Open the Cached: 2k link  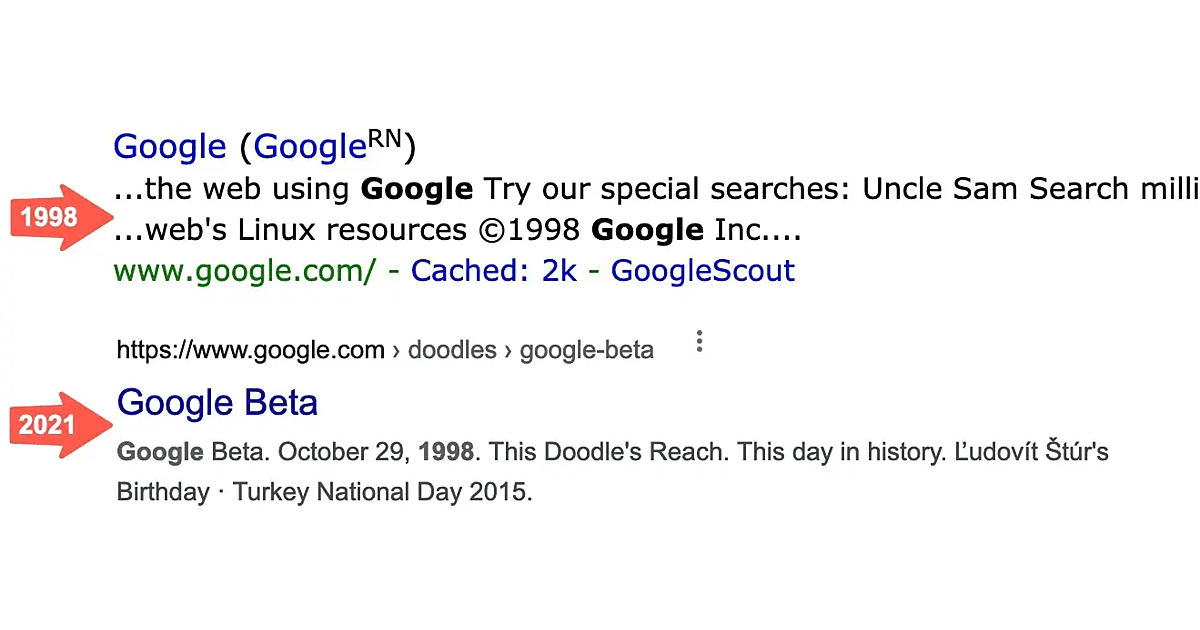click(x=494, y=270)
